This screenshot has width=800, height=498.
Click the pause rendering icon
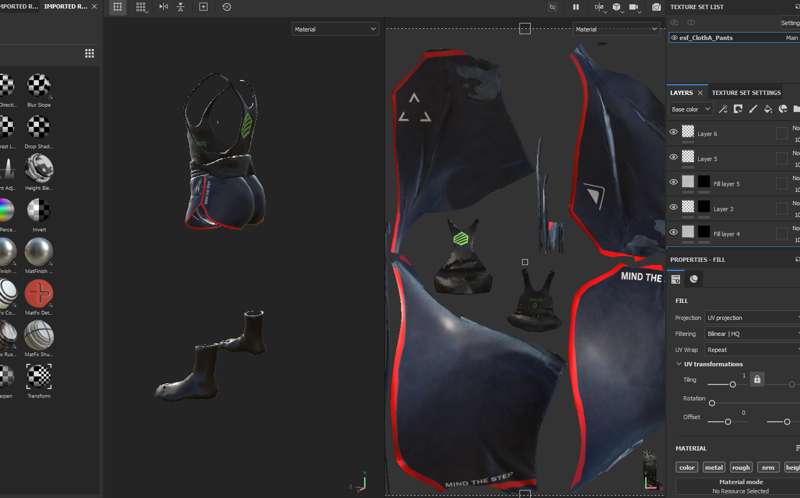576,7
